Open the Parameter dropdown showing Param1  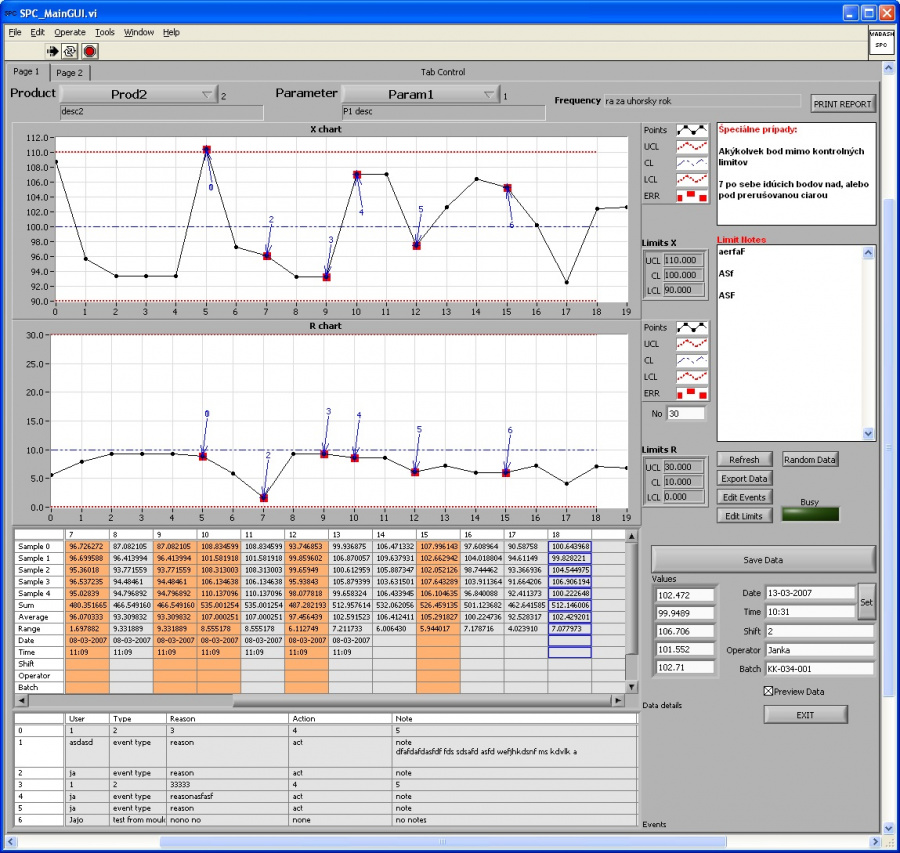[x=420, y=95]
